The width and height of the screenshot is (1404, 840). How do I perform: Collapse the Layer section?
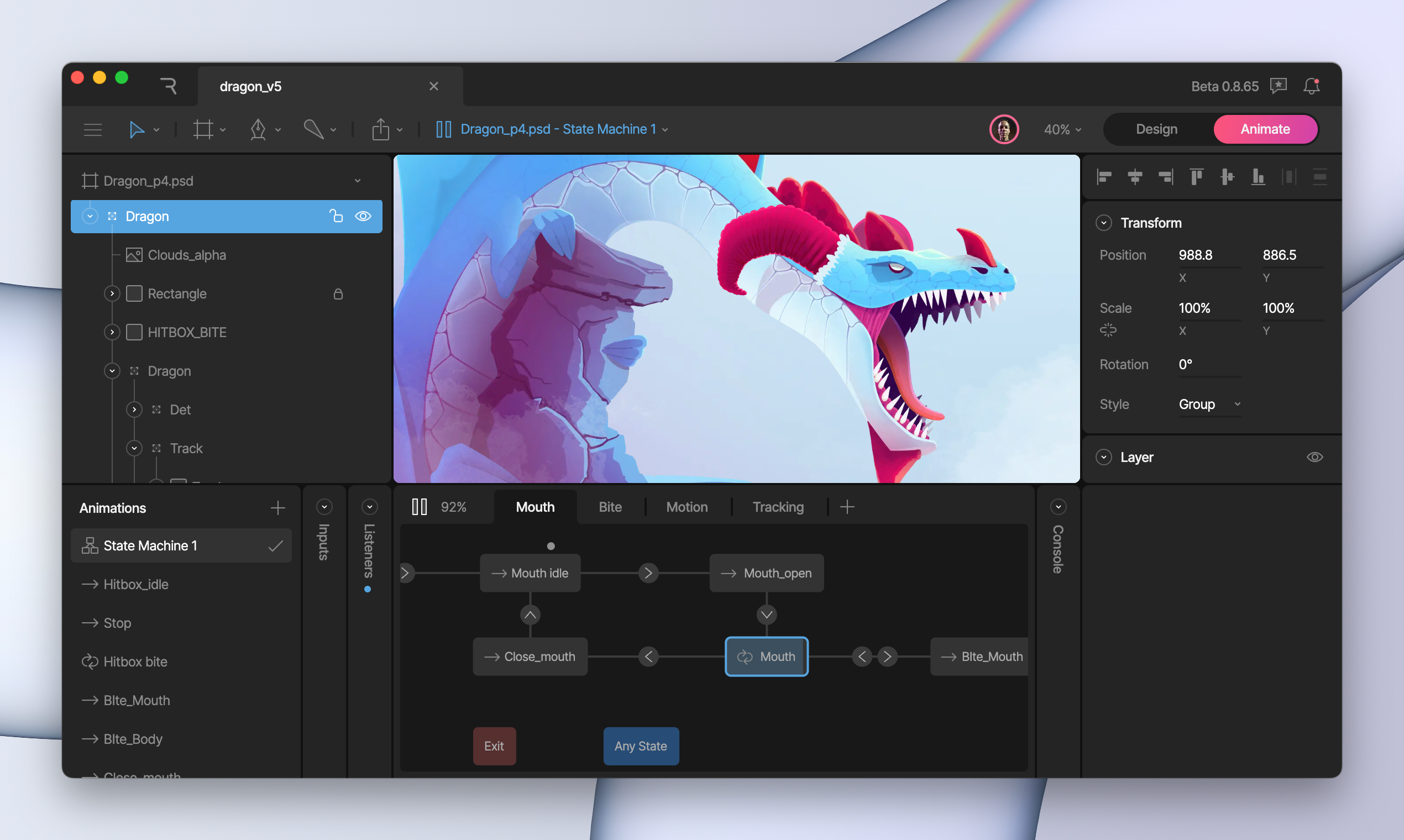pyautogui.click(x=1103, y=457)
